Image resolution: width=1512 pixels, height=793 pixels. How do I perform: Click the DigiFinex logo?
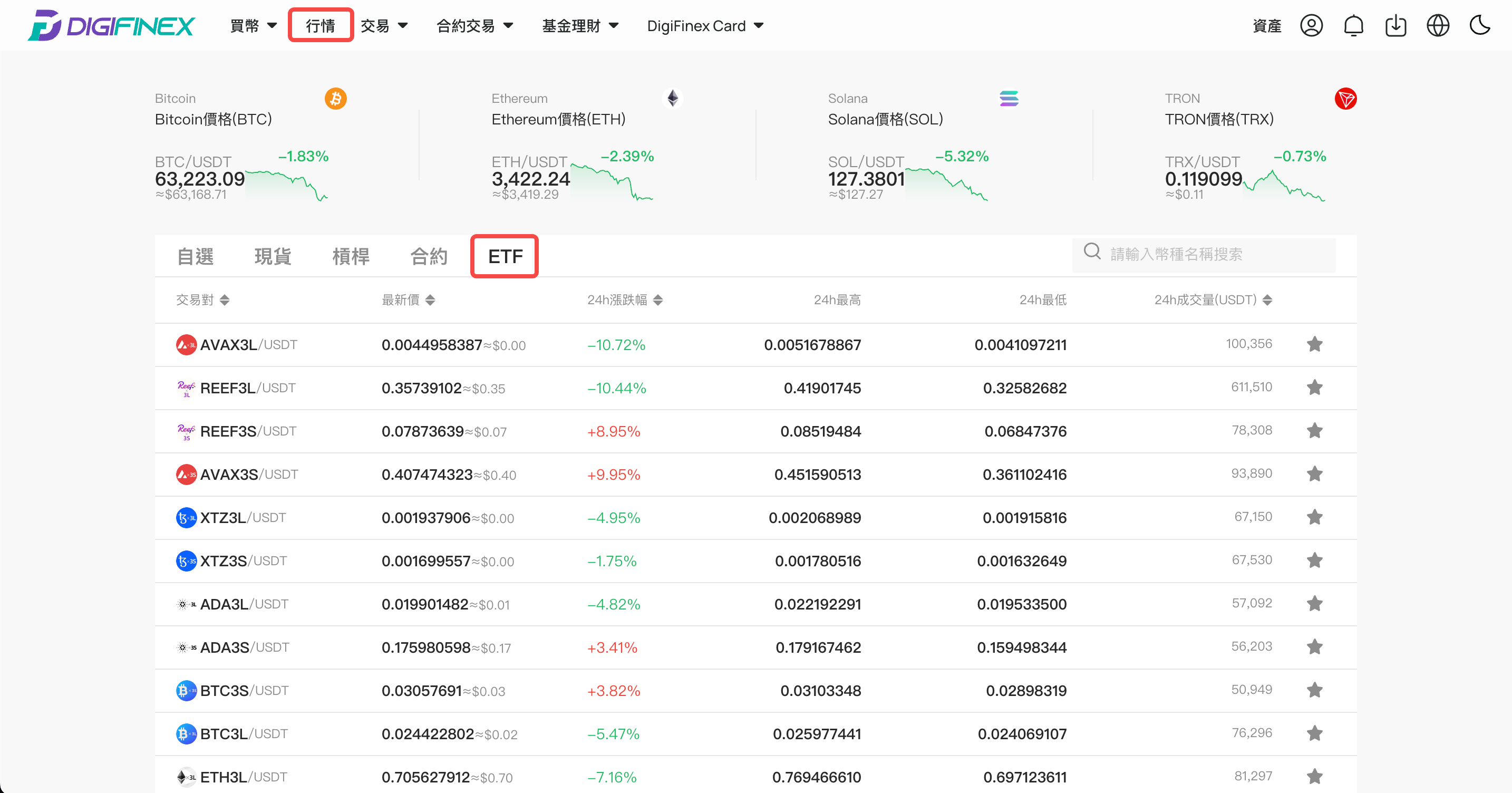(x=111, y=26)
